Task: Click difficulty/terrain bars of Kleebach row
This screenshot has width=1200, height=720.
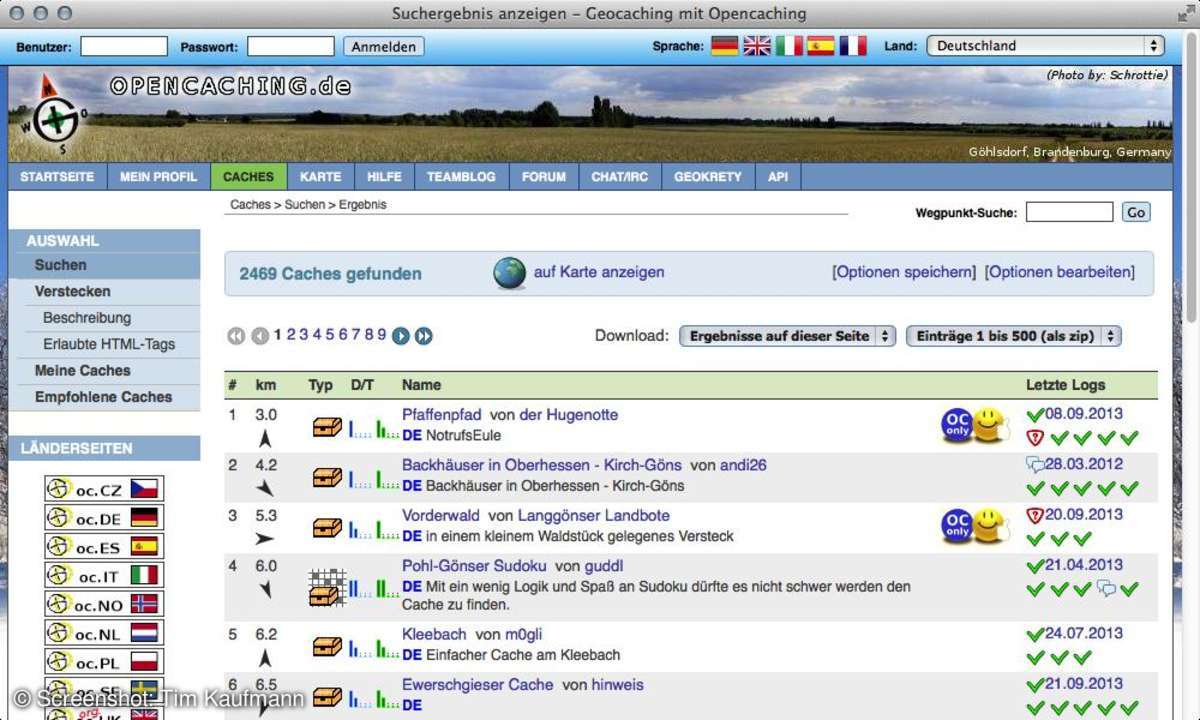Action: pyautogui.click(x=373, y=648)
